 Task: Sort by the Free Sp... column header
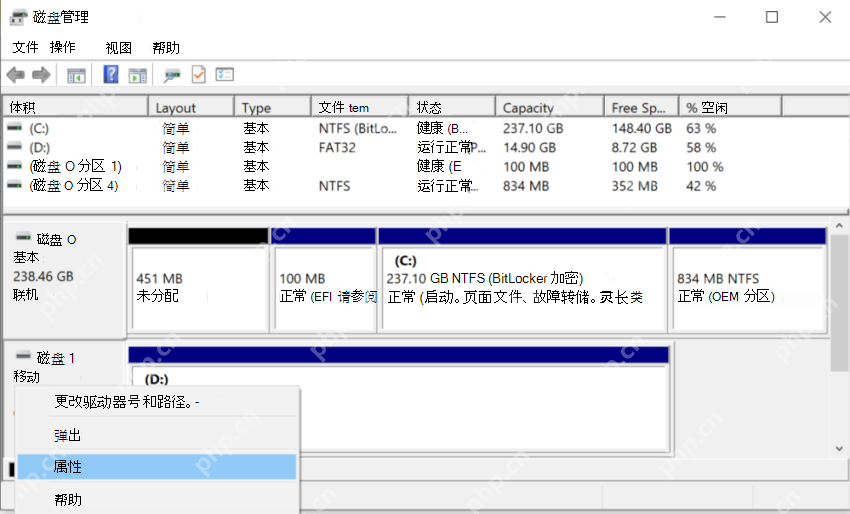pyautogui.click(x=641, y=107)
